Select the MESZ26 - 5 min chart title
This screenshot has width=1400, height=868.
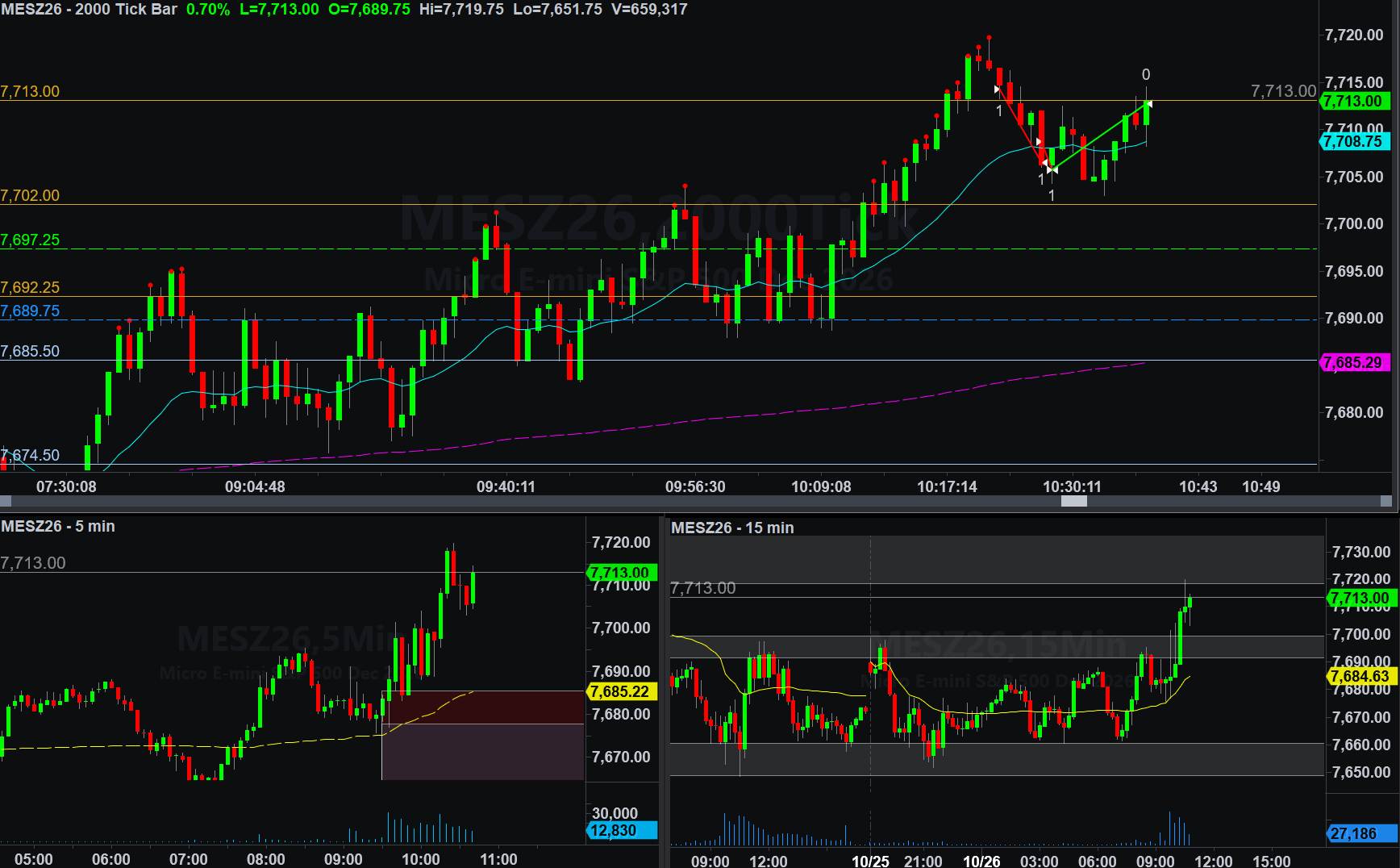(x=58, y=526)
